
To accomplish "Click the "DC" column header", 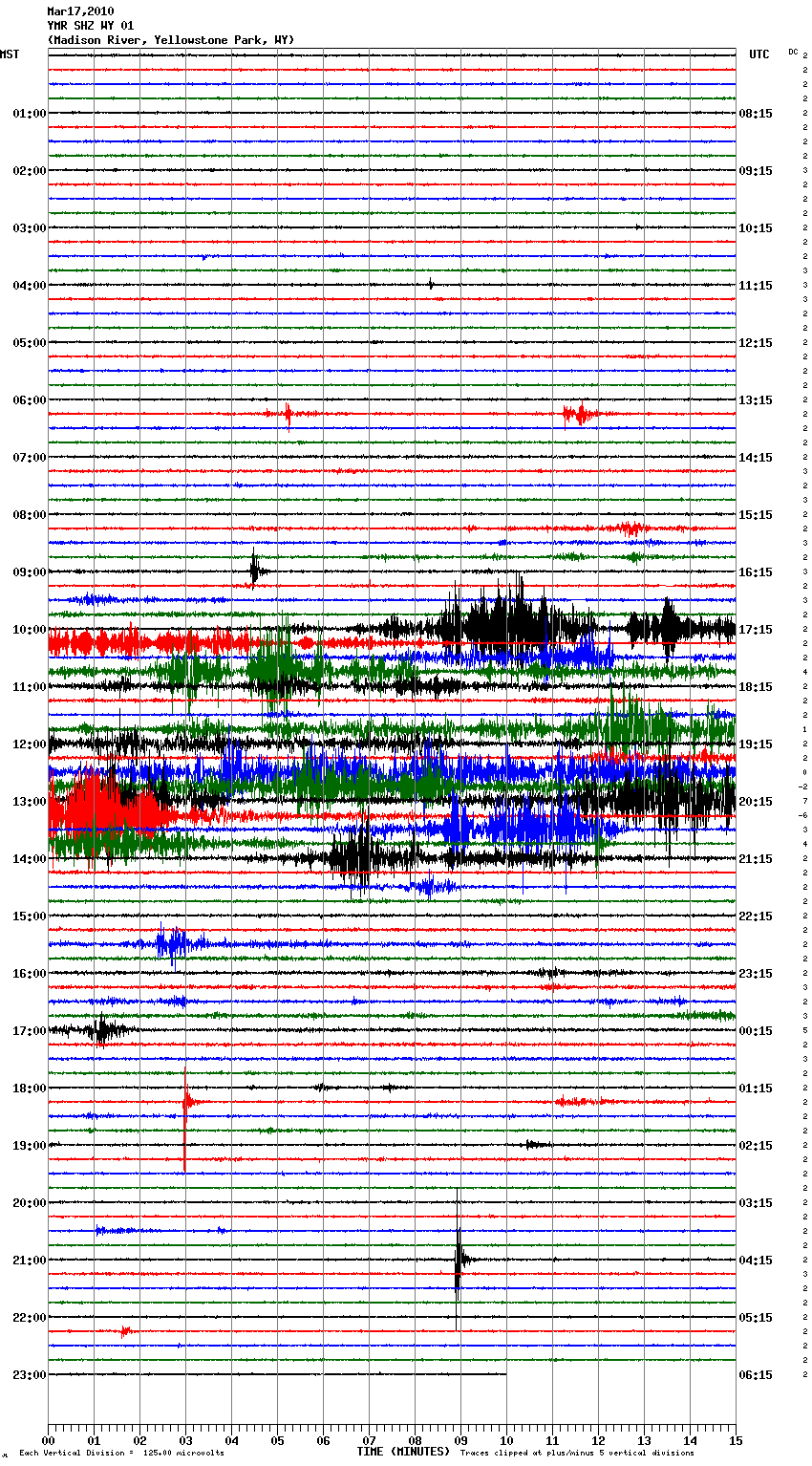I will (793, 52).
